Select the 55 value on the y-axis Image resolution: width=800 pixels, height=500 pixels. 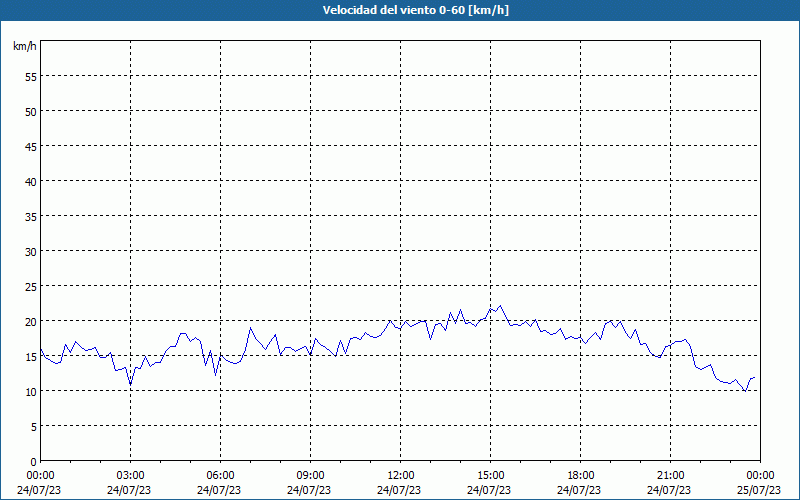click(x=29, y=76)
